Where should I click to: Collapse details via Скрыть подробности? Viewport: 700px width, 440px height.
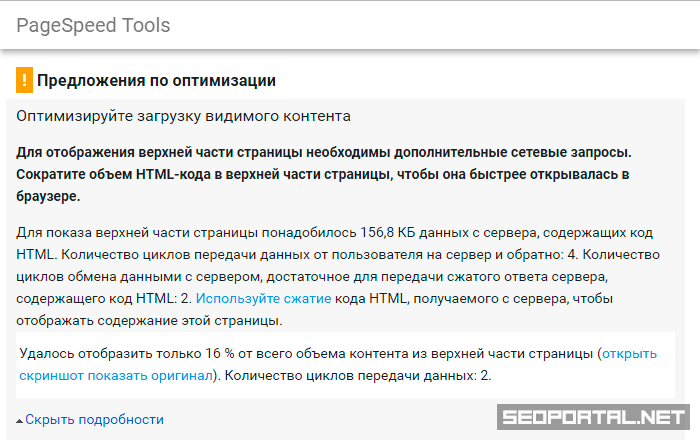coord(94,420)
